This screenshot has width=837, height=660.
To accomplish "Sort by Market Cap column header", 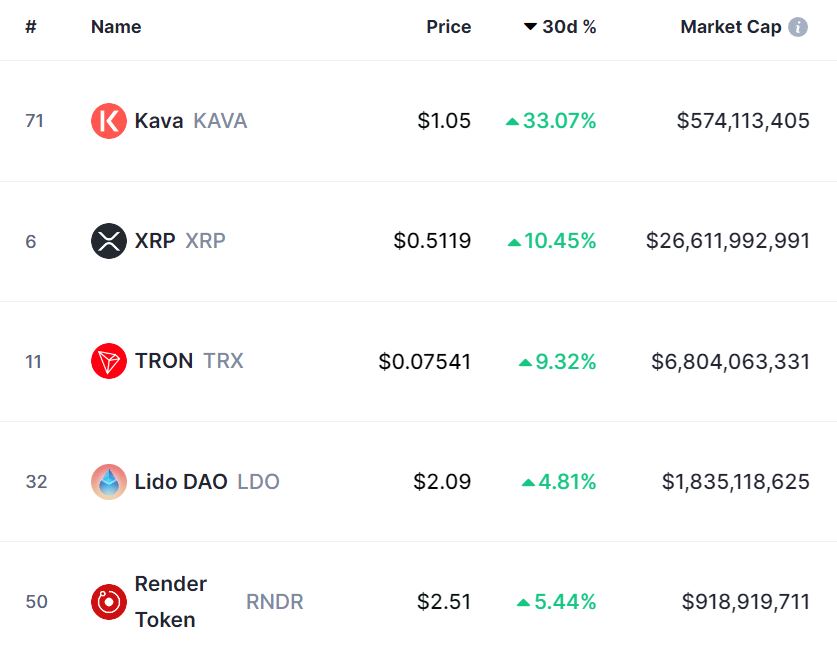I will 730,27.
